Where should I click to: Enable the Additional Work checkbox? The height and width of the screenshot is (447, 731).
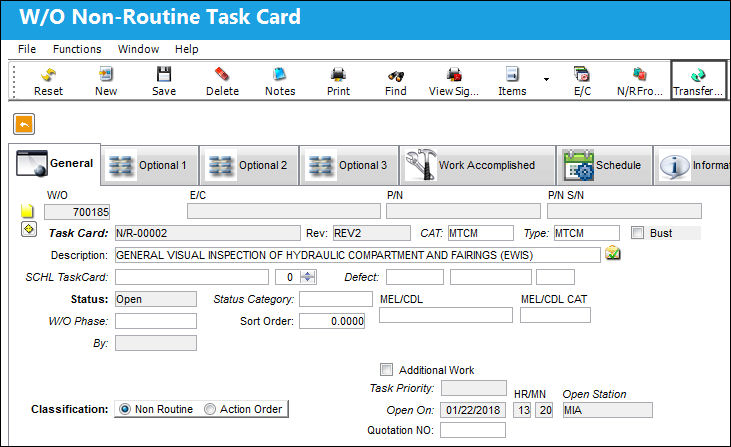click(x=386, y=370)
